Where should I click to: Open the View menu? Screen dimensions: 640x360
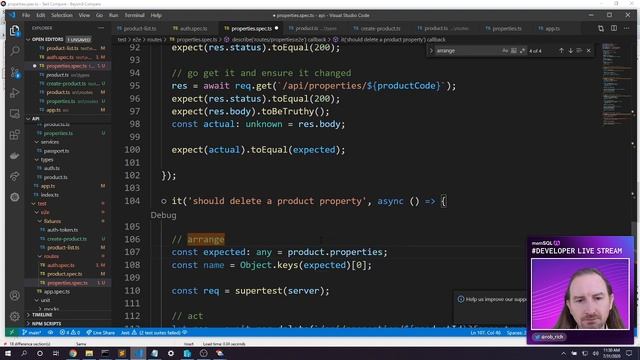click(84, 15)
